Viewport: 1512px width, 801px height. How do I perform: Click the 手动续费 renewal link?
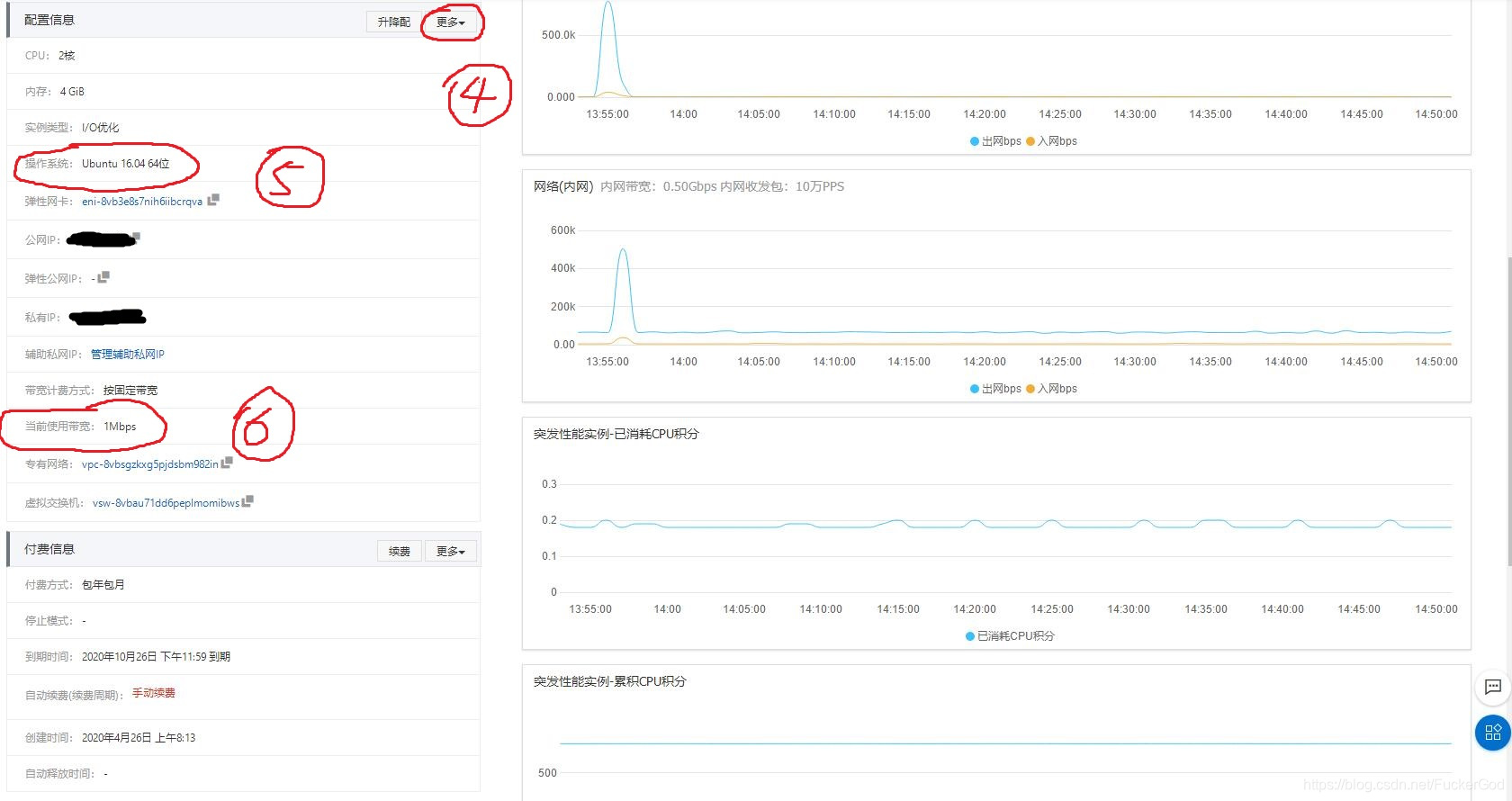click(x=154, y=693)
